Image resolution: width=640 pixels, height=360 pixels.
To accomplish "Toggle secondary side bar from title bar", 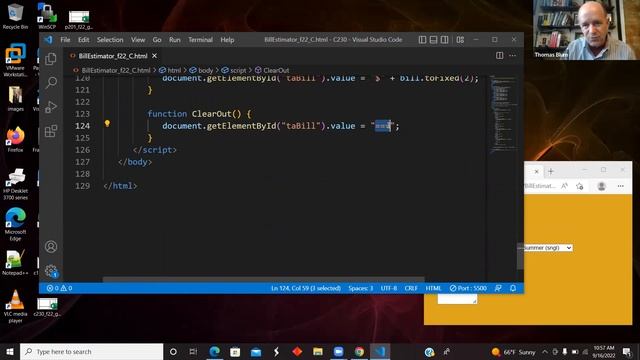I will pos(444,40).
